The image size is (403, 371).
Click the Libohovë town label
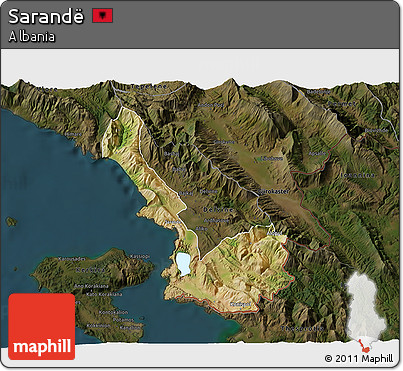(272, 159)
